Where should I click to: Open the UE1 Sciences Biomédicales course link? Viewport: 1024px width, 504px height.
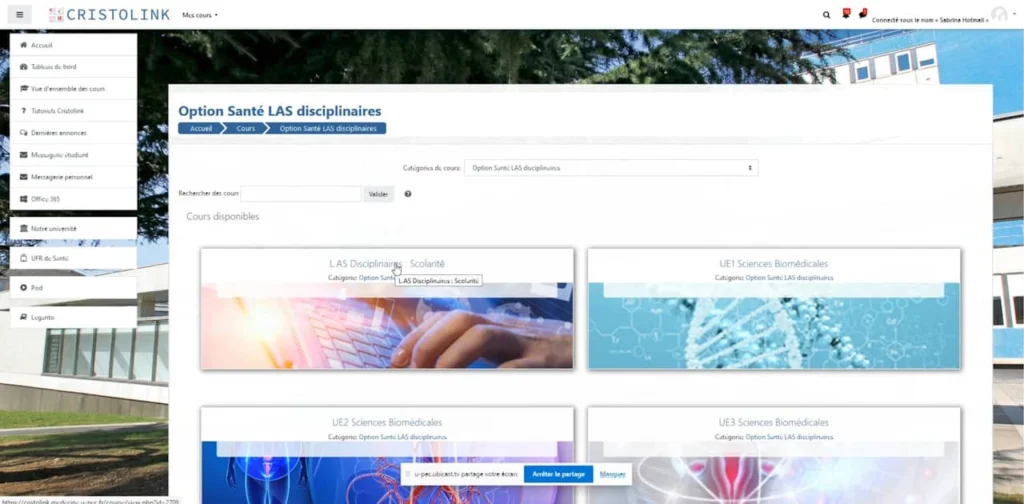click(x=773, y=264)
